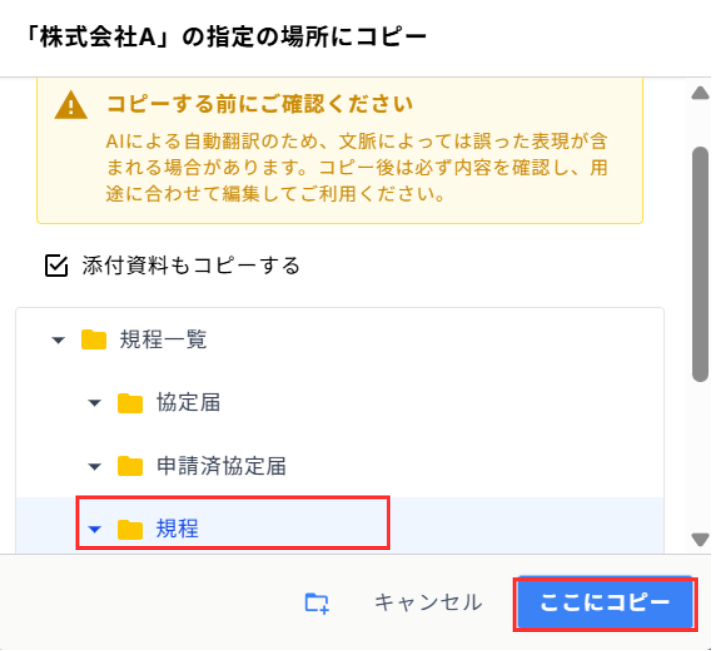Collapse the blue arrow next to 規程
Viewport: 712px width, 651px height.
(x=95, y=530)
